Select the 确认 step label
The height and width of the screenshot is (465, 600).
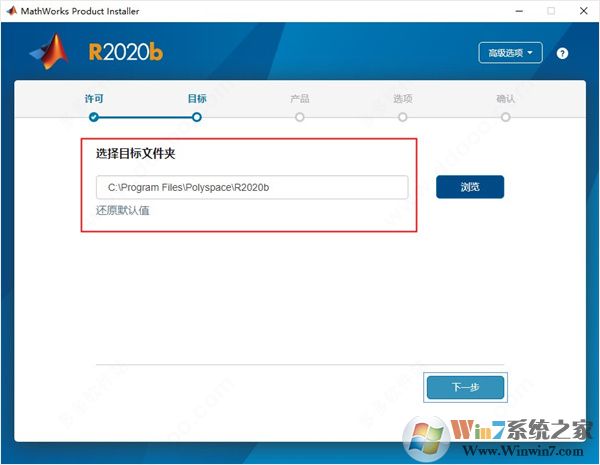pyautogui.click(x=505, y=99)
